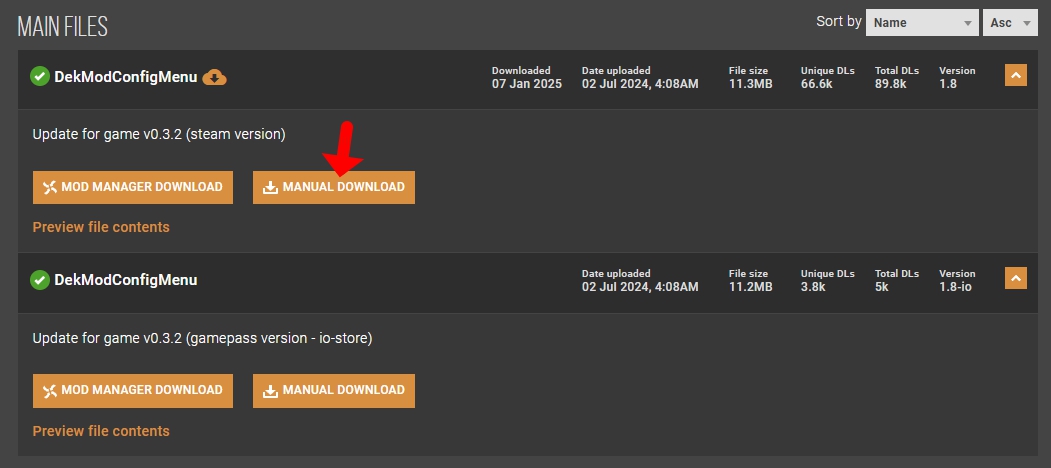The width and height of the screenshot is (1051, 468).
Task: Click Manual Download for the steam version
Action: 334,187
